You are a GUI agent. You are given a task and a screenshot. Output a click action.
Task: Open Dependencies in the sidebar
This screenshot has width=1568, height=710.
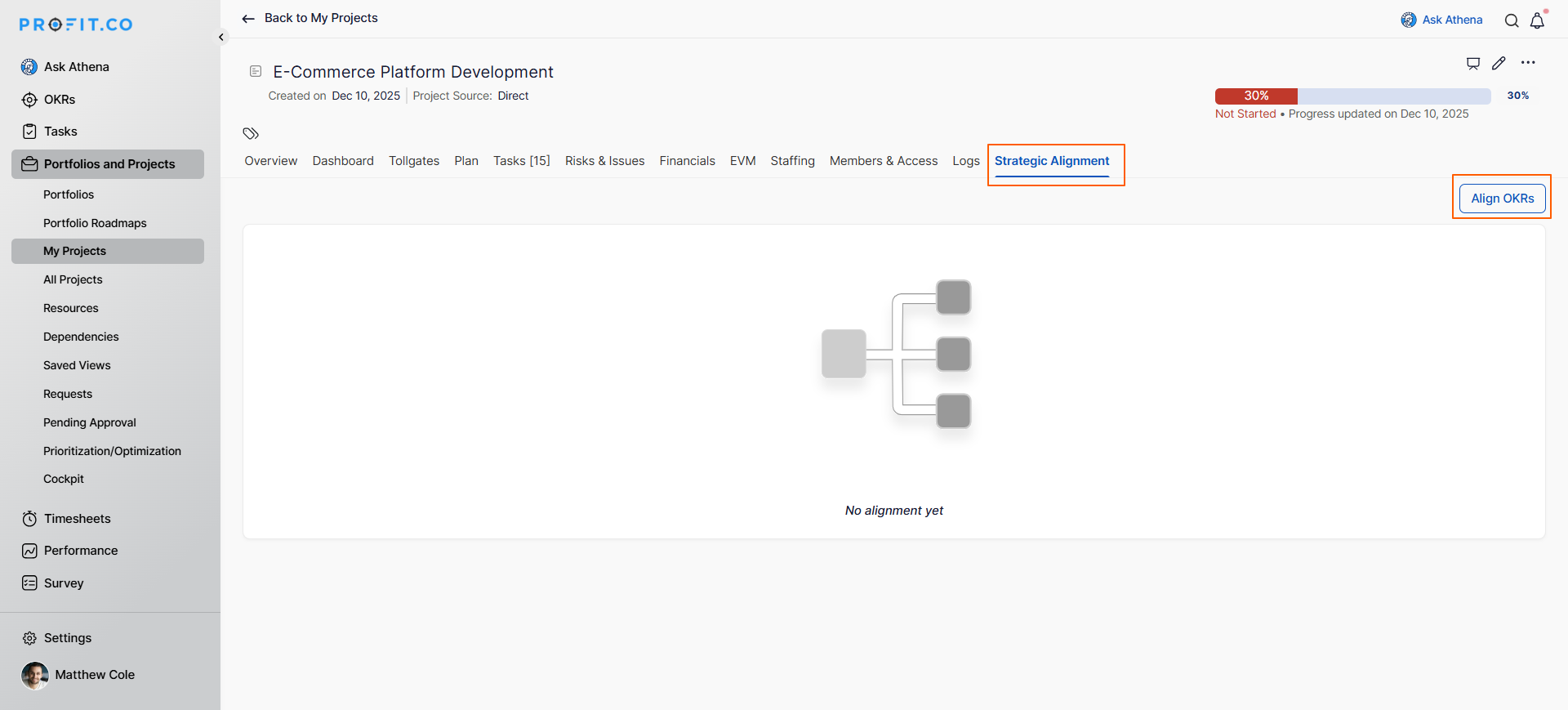click(81, 337)
